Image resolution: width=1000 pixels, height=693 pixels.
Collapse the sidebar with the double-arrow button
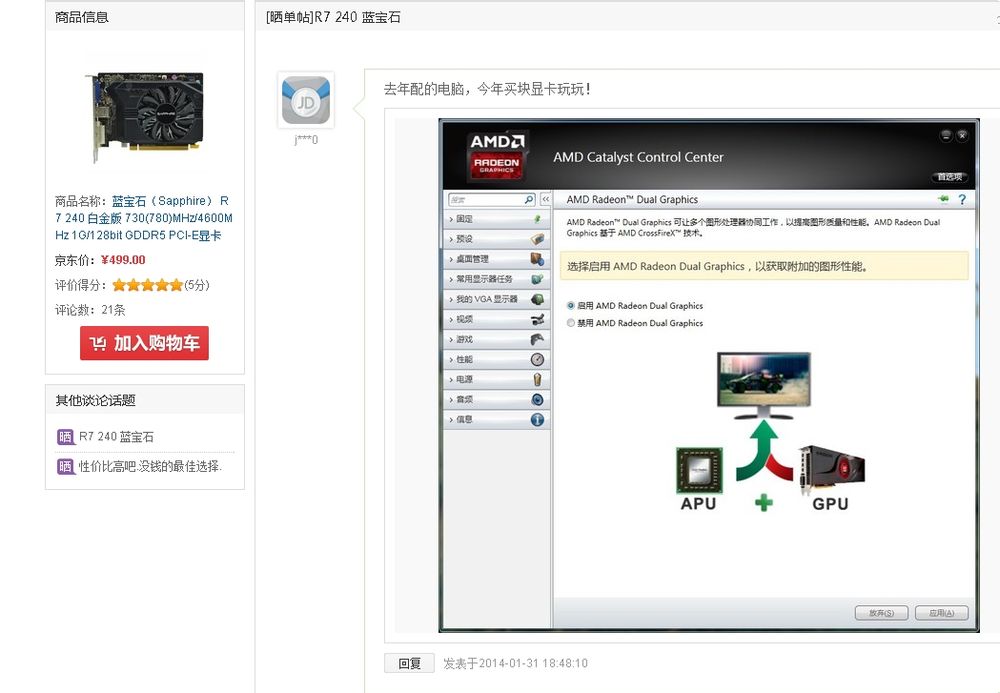tap(546, 200)
